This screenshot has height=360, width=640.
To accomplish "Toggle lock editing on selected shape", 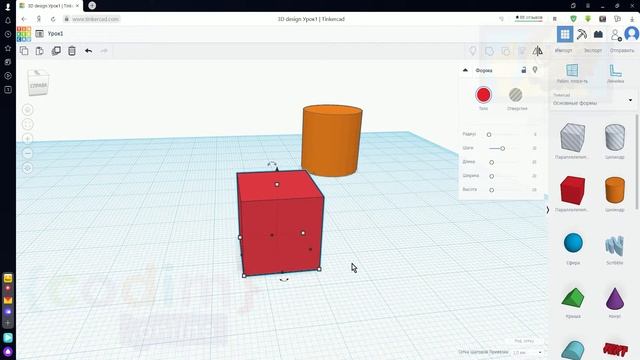I will pyautogui.click(x=524, y=70).
